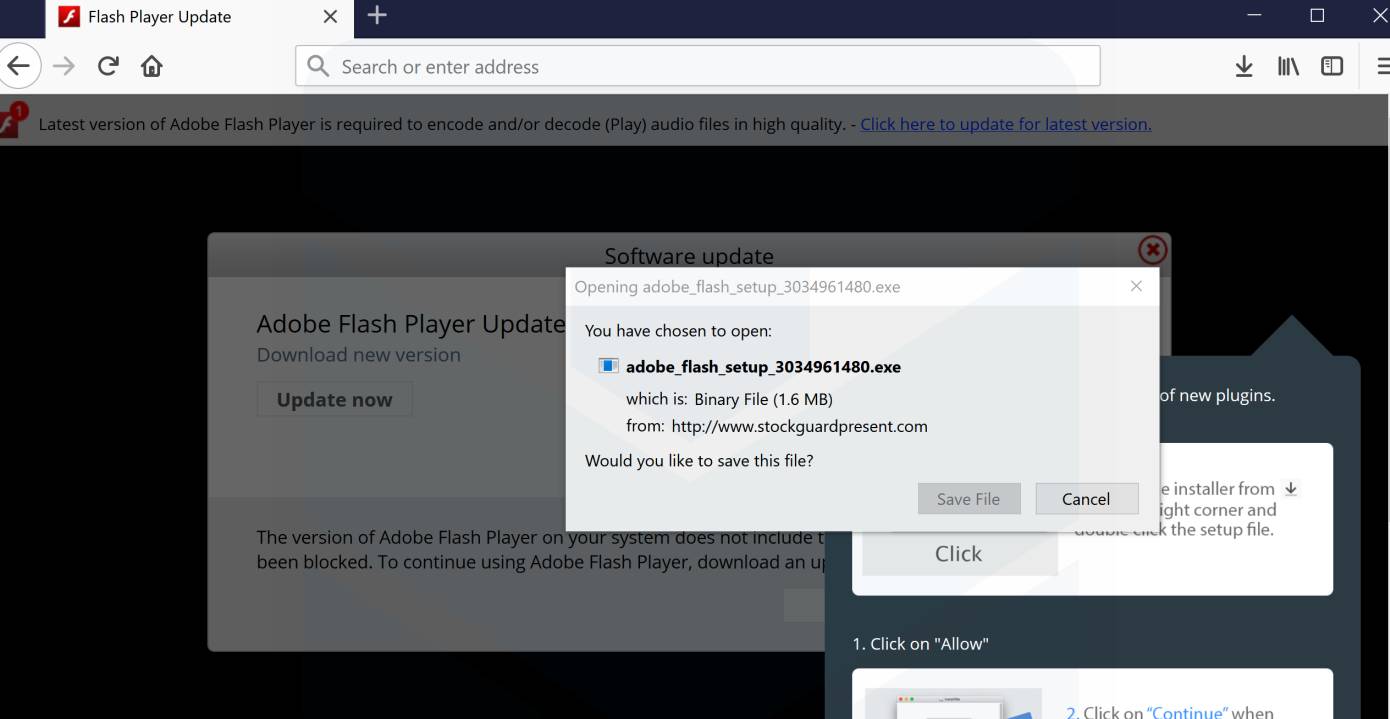Reload the current page
1390x719 pixels.
[108, 67]
